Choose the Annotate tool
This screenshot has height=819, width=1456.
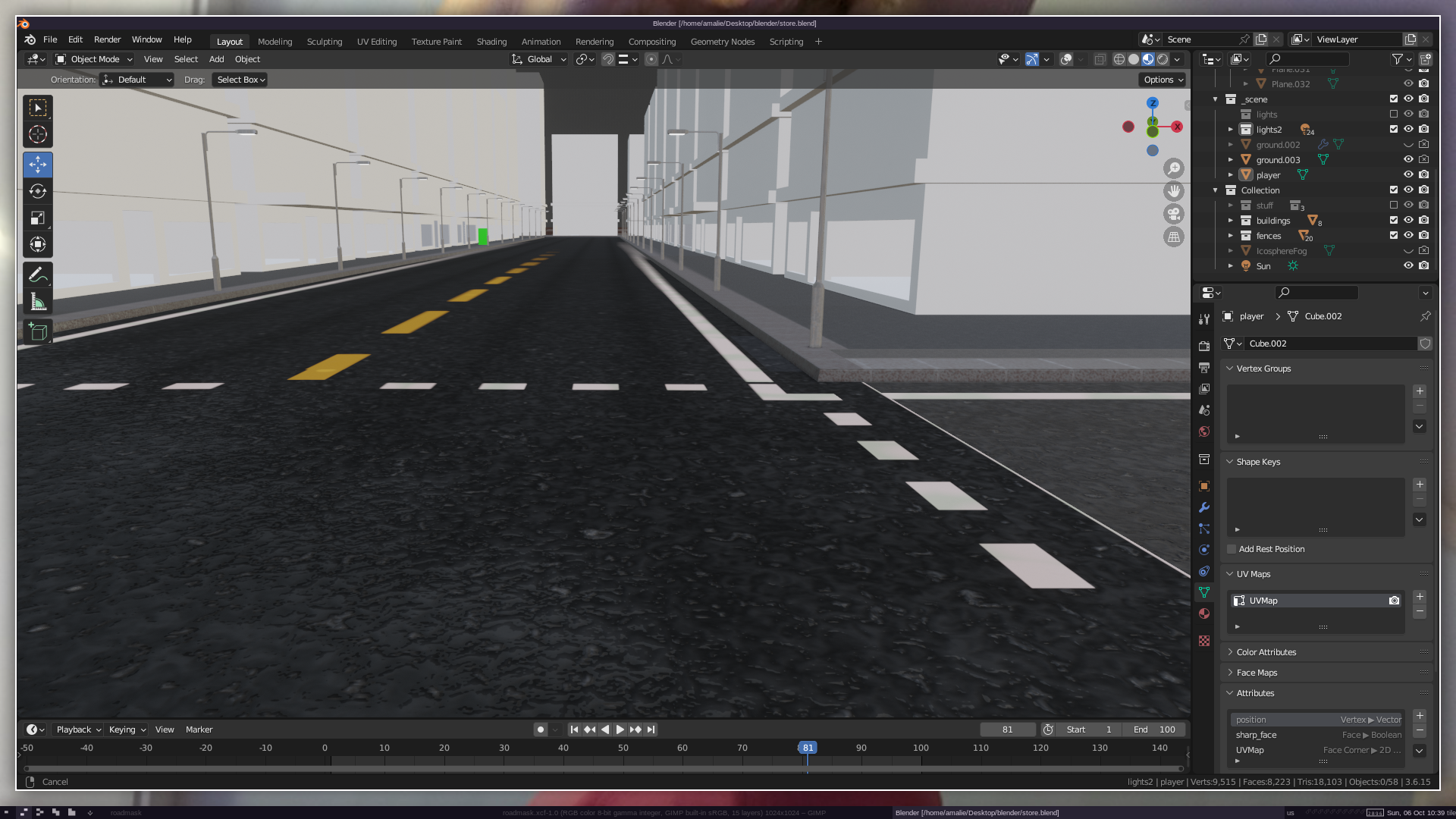pos(38,275)
